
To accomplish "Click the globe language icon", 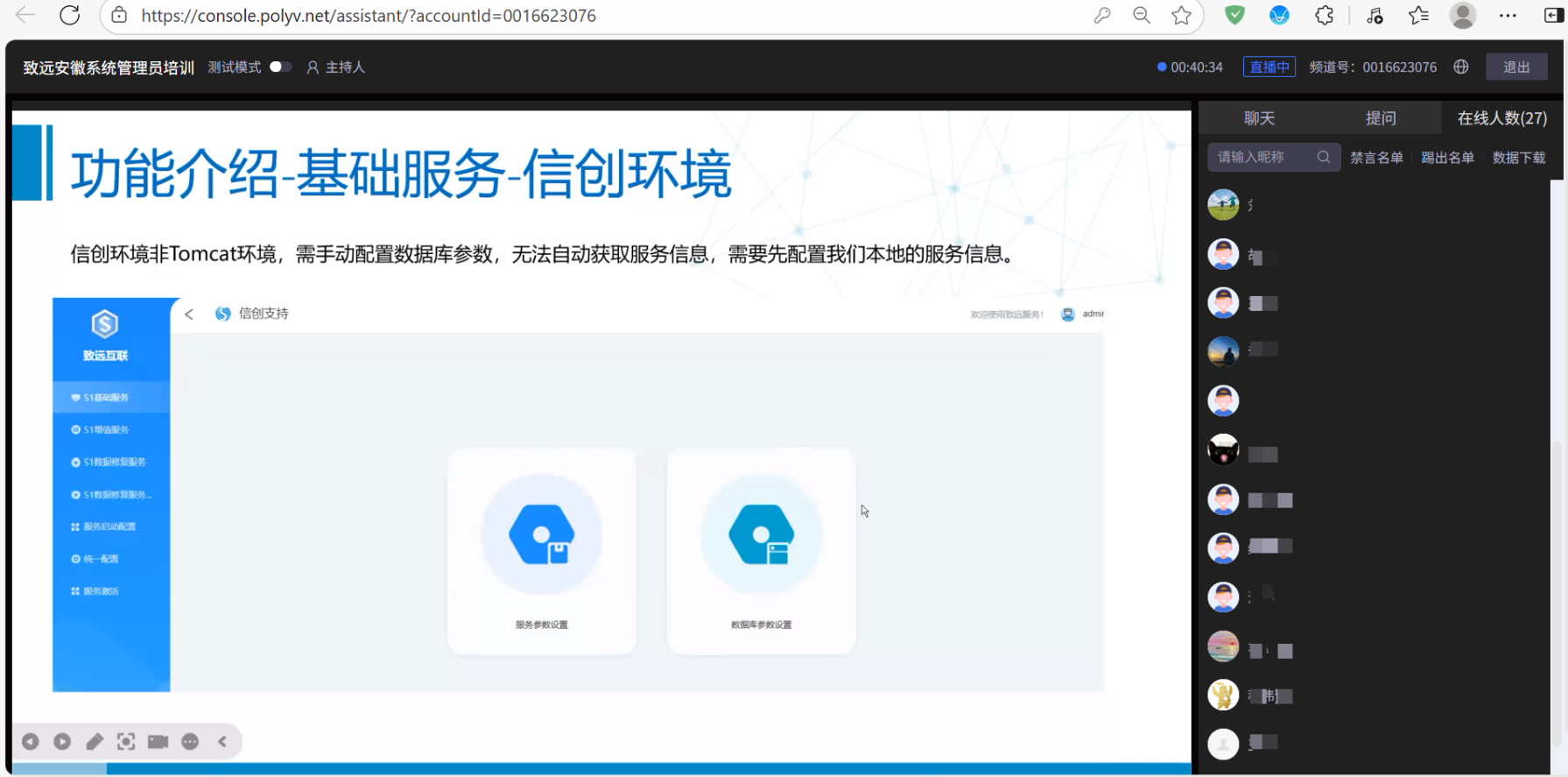I will (x=1461, y=67).
